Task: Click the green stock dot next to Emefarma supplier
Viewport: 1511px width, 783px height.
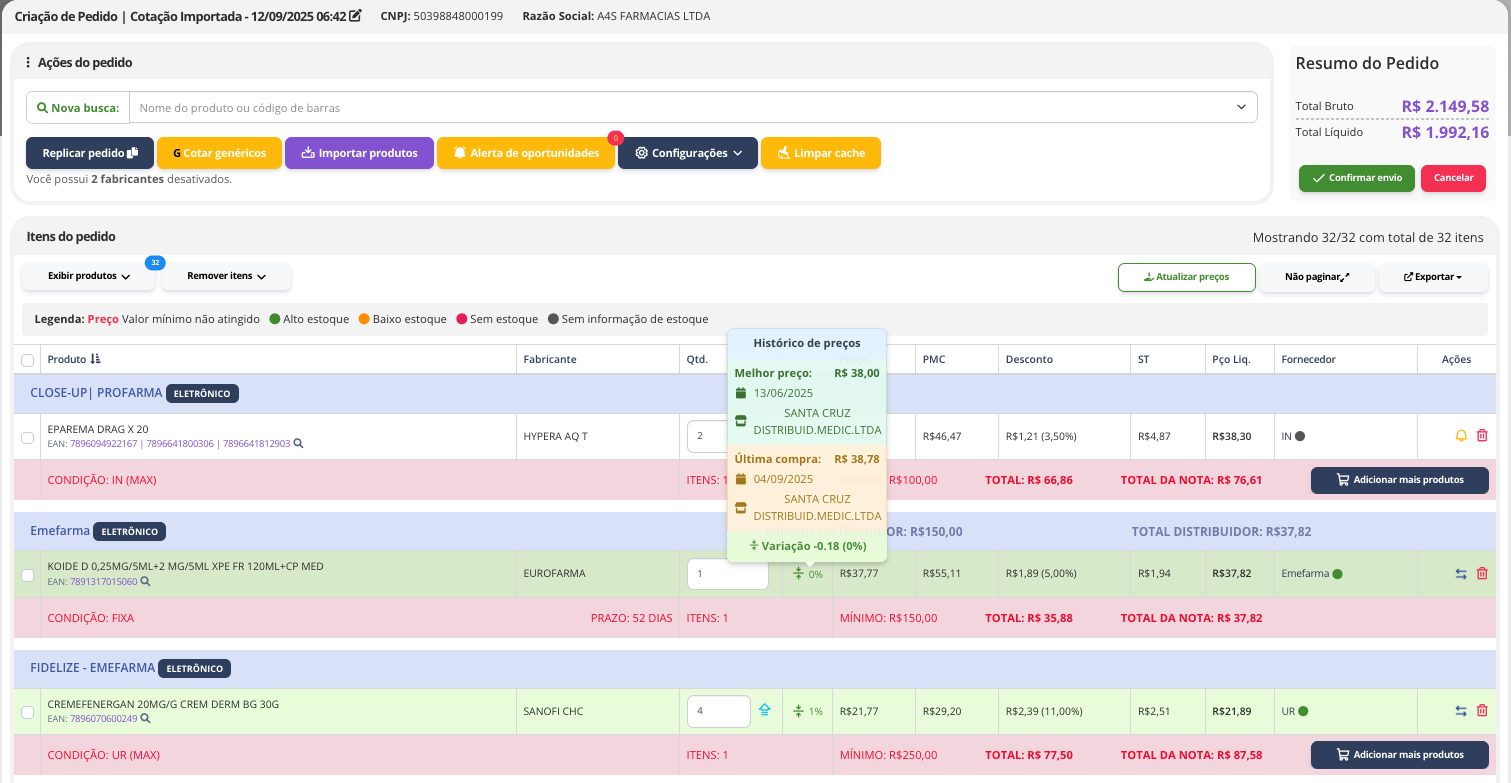Action: tap(1337, 574)
